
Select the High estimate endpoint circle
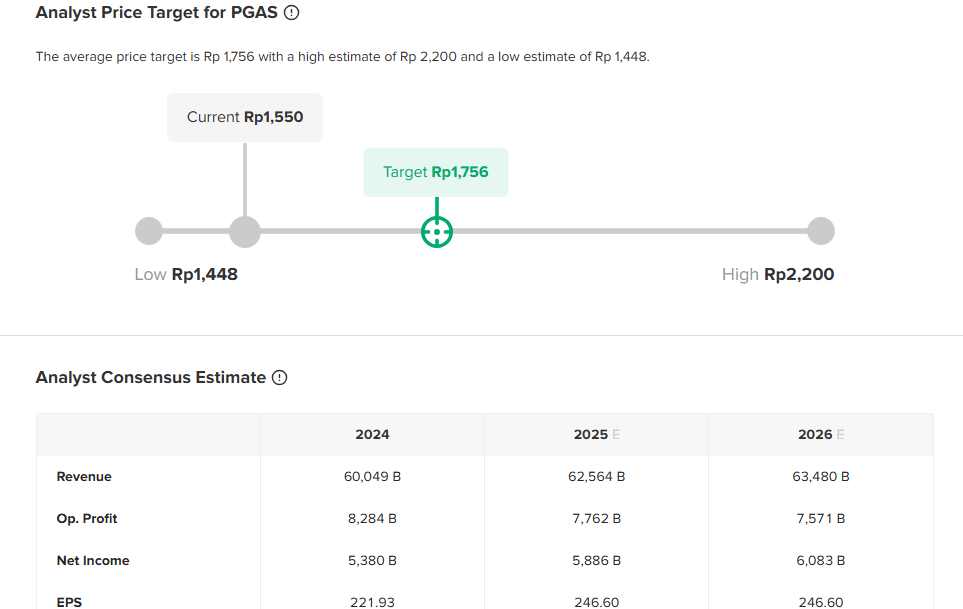(821, 231)
